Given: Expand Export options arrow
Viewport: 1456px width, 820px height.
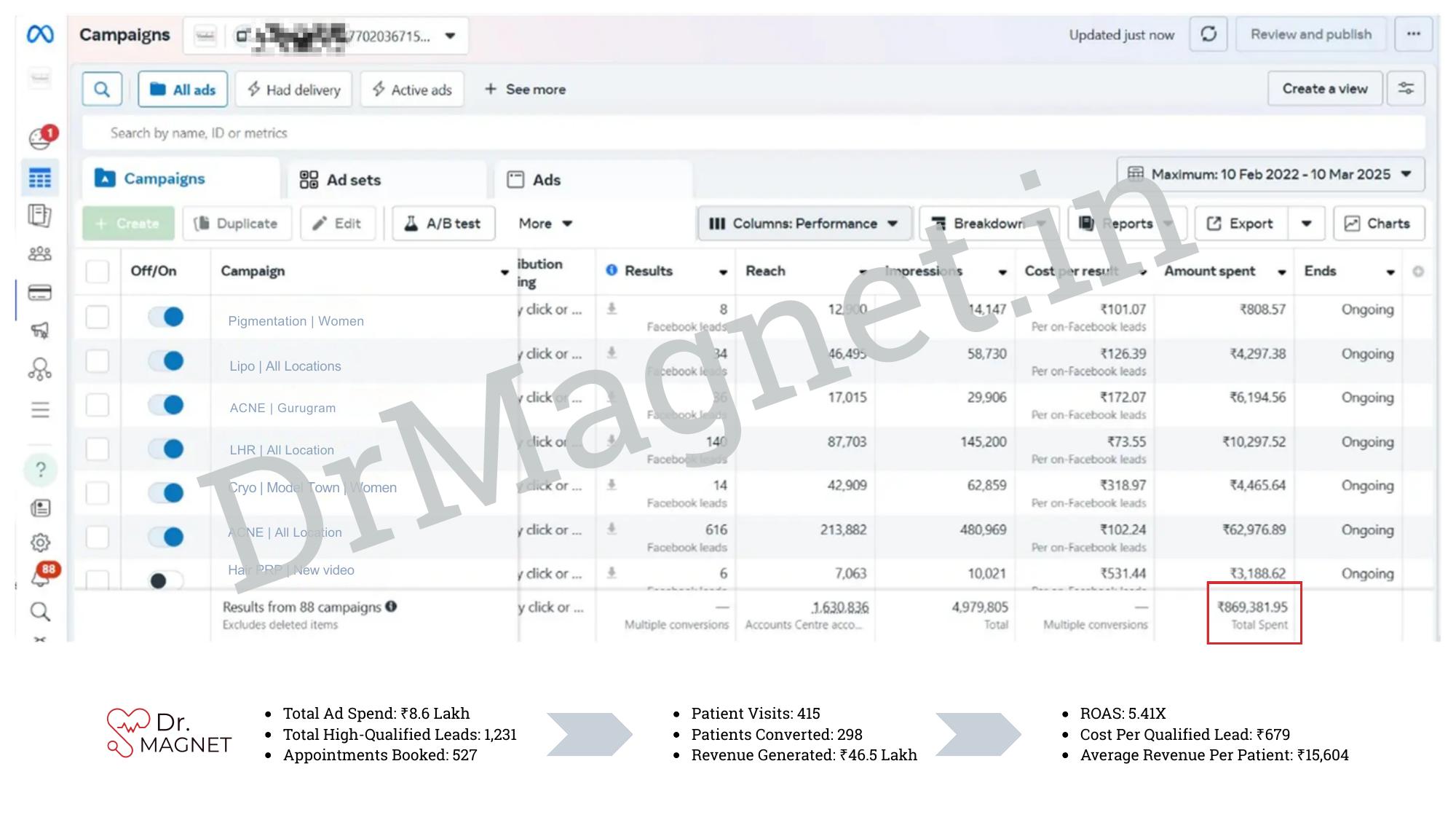Looking at the screenshot, I should [x=1307, y=224].
